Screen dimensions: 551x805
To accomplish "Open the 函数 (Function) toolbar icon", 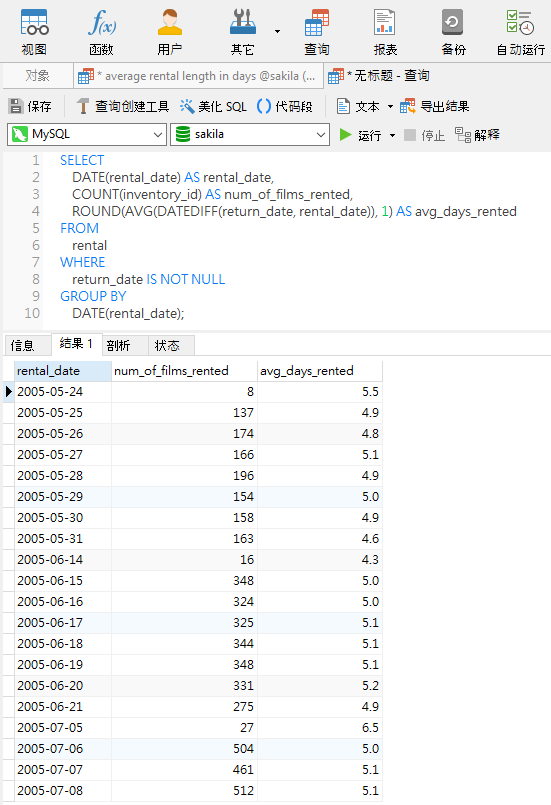I will (101, 32).
